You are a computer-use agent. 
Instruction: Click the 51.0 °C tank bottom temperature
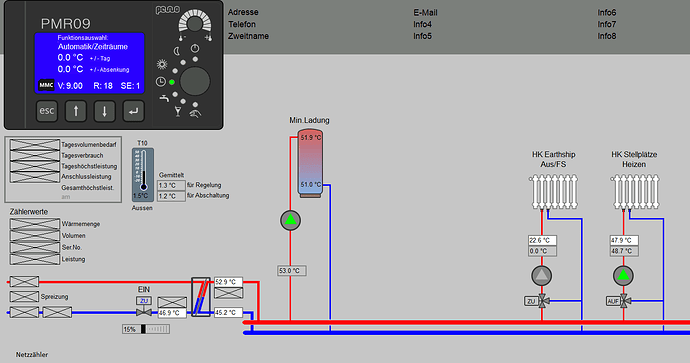coord(311,184)
